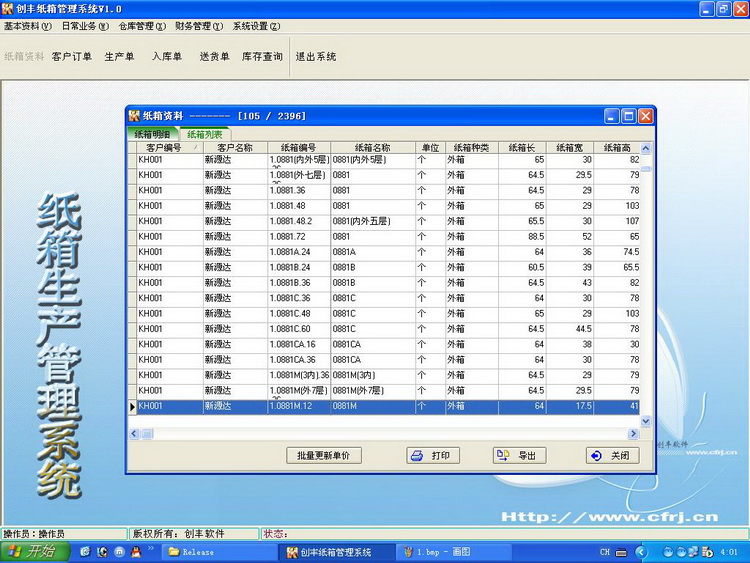The image size is (750, 563).
Task: Select the 纸箱列表 tab
Action: [204, 133]
